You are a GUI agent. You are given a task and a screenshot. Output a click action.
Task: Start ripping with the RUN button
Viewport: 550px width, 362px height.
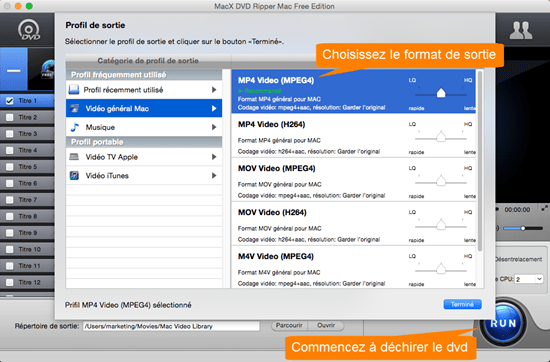[x=503, y=323]
